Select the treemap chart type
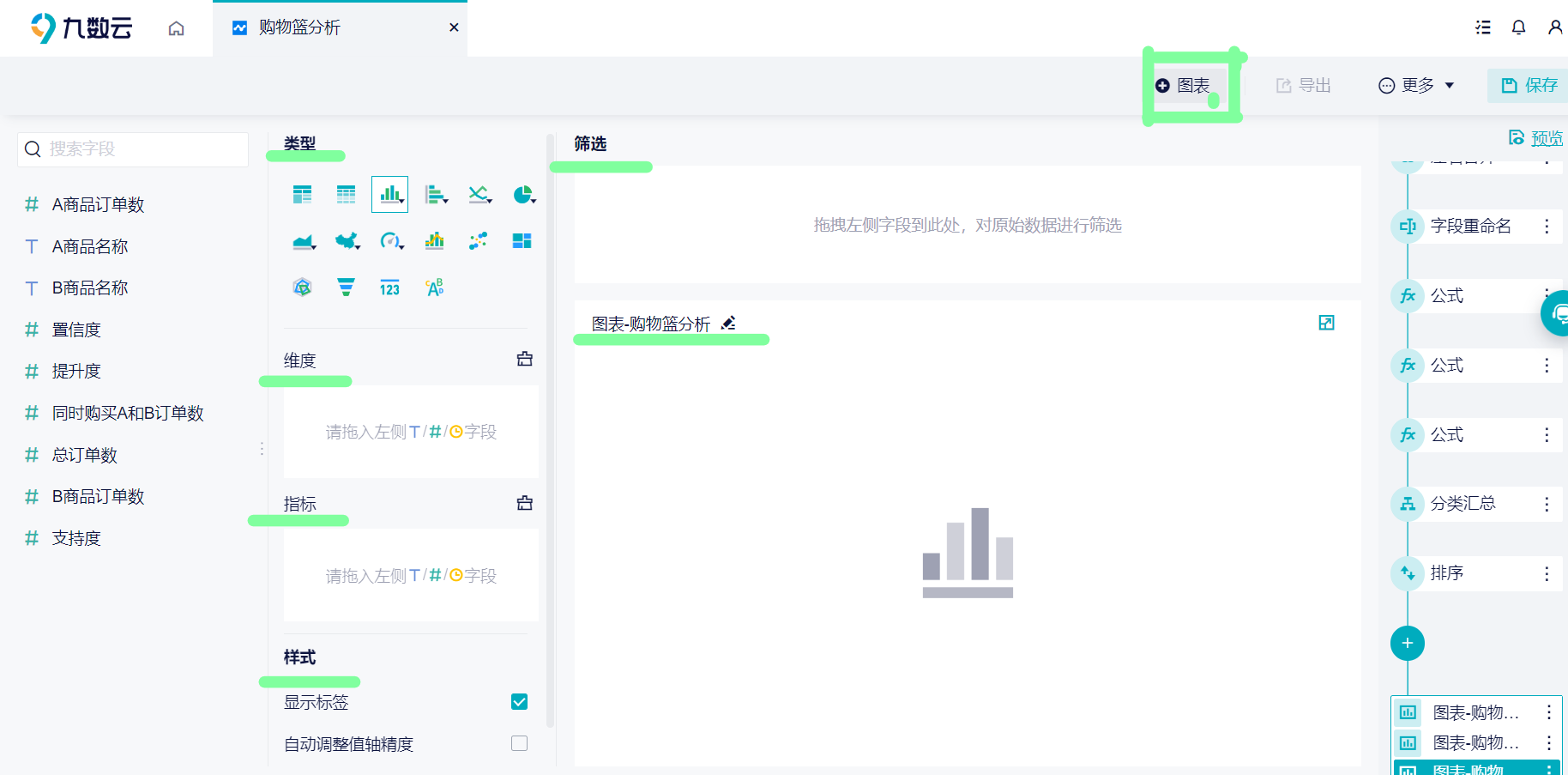Screen dimensions: 1568x775 [x=522, y=241]
